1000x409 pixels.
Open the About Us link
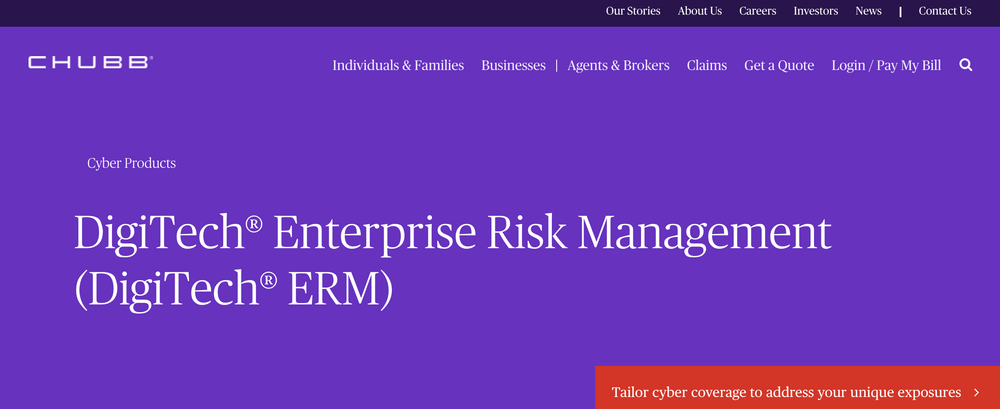(700, 11)
